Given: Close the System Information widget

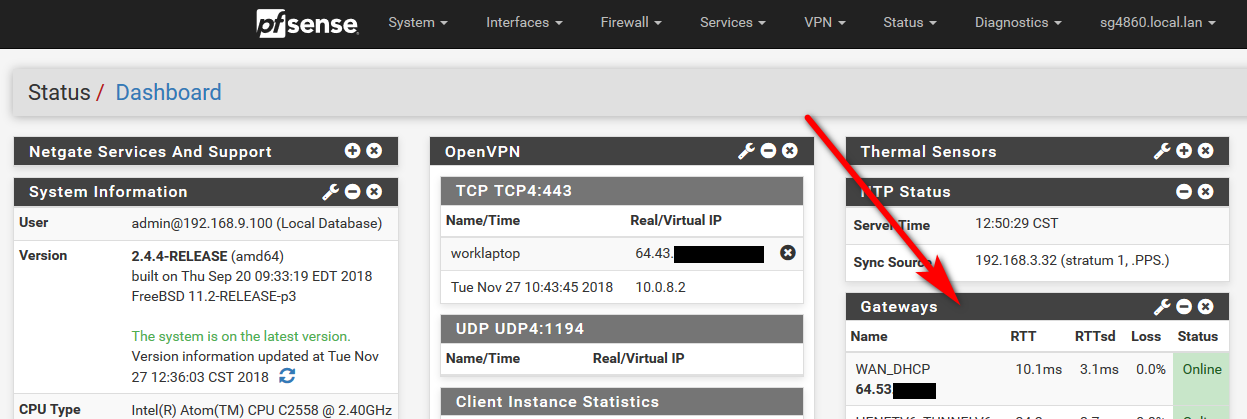Looking at the screenshot, I should click(x=374, y=191).
